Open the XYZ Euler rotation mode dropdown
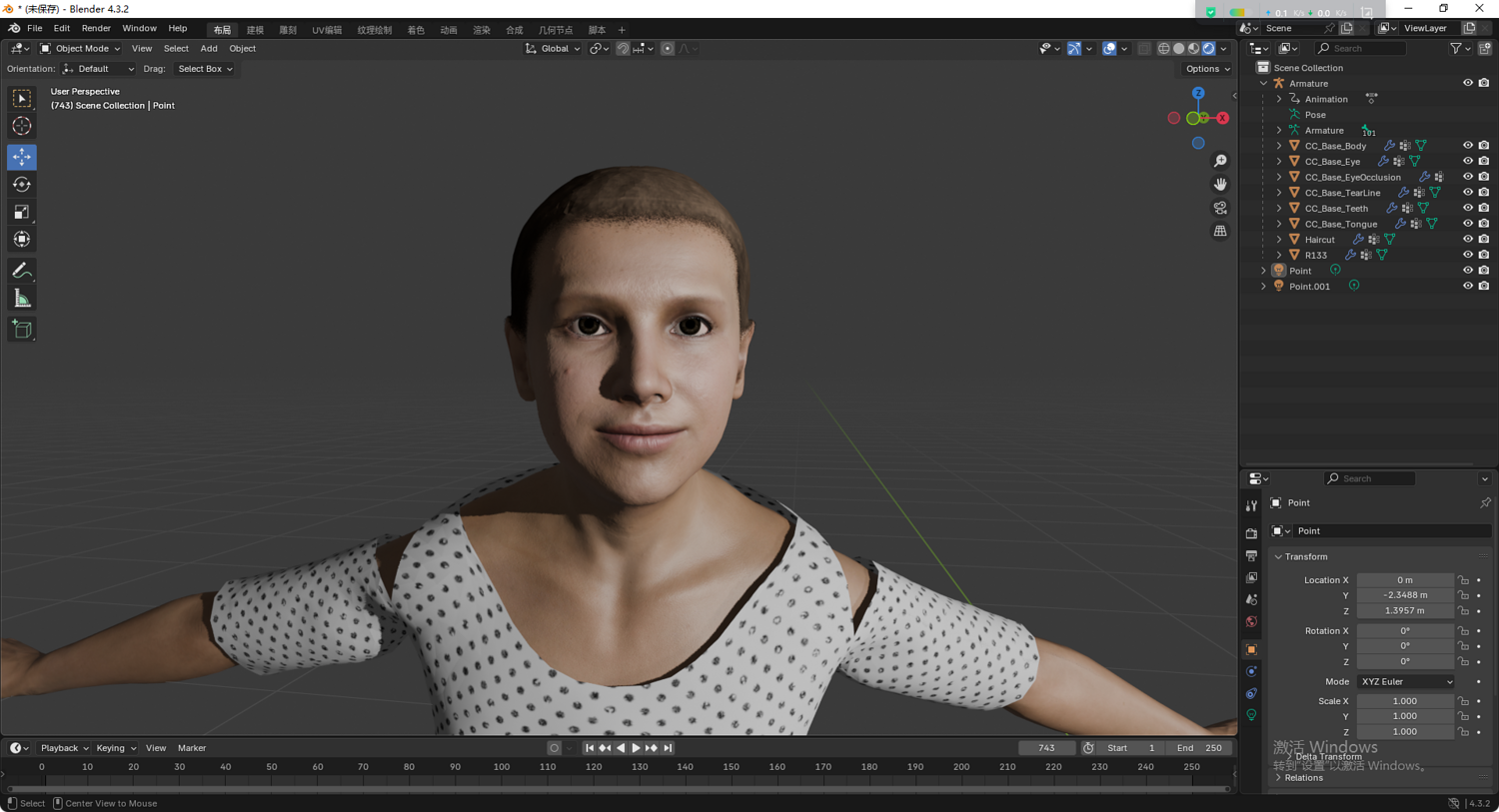The height and width of the screenshot is (812, 1499). pyautogui.click(x=1405, y=682)
